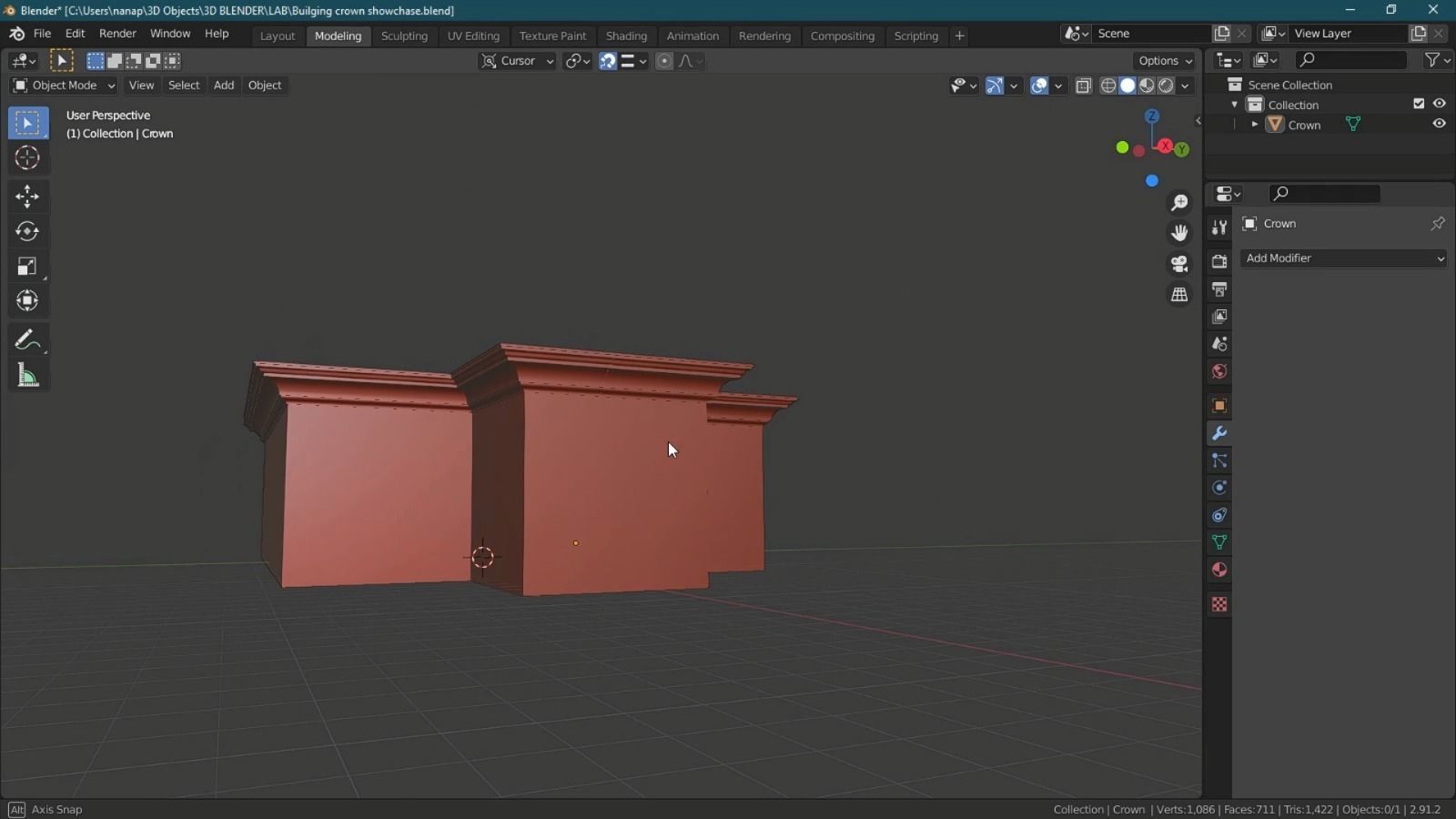The height and width of the screenshot is (819, 1456).
Task: Open Modifier properties wrench tab
Action: [x=1219, y=433]
